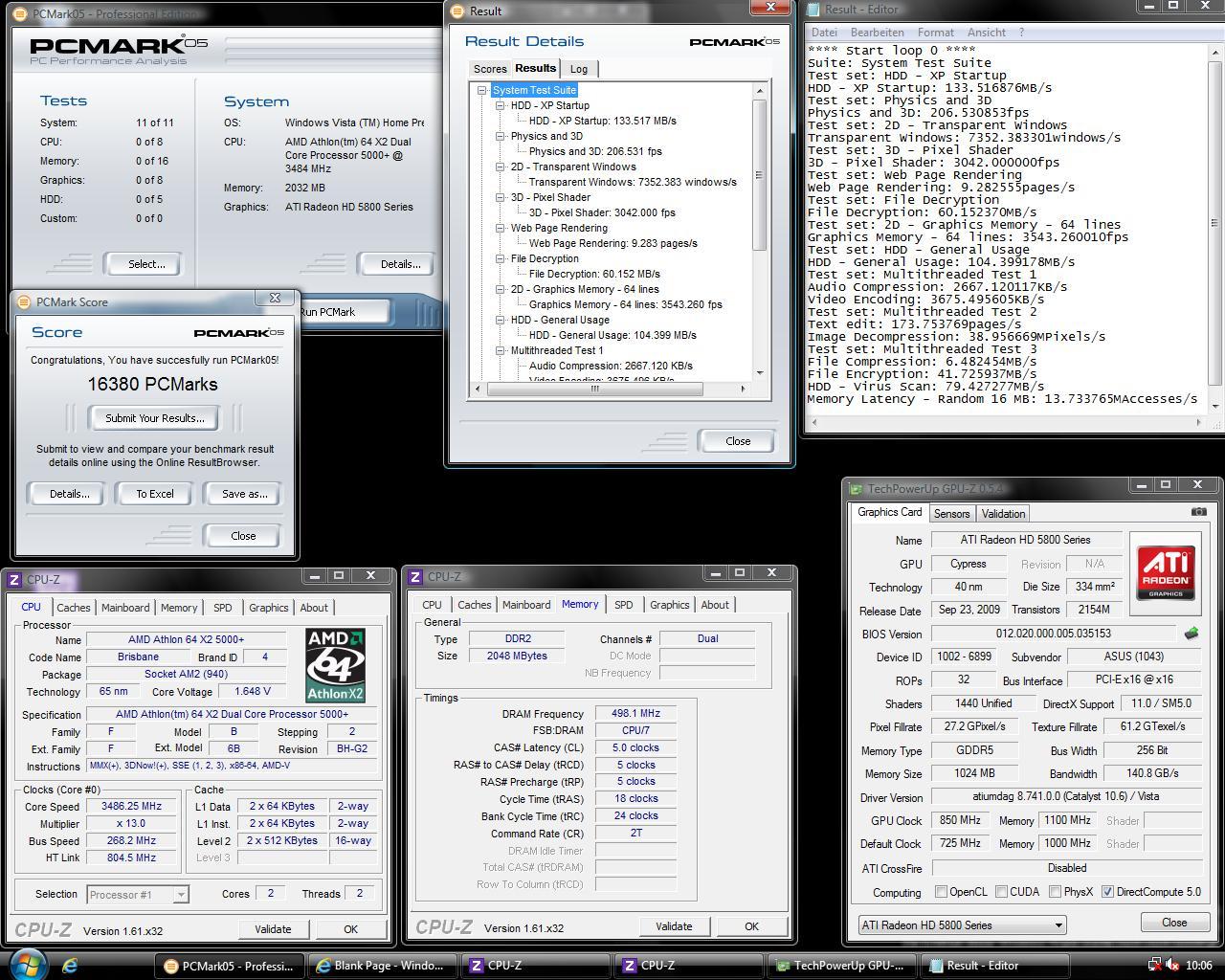The height and width of the screenshot is (980, 1225).
Task: Click the taskbar clock
Action: (1199, 966)
